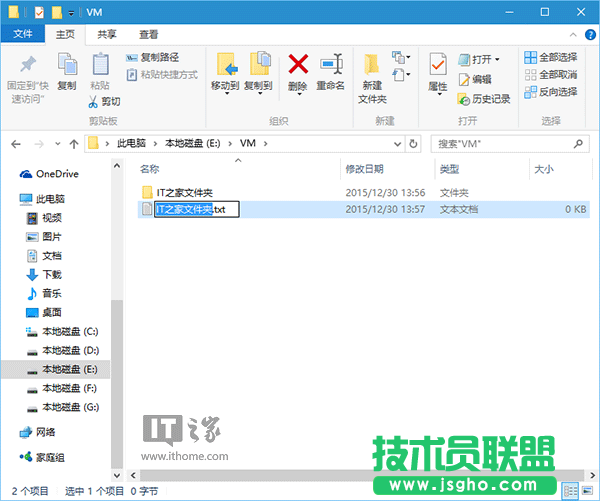Image resolution: width=600 pixels, height=501 pixels.
Task: Expand the Open button dropdown arrow
Action: point(497,59)
